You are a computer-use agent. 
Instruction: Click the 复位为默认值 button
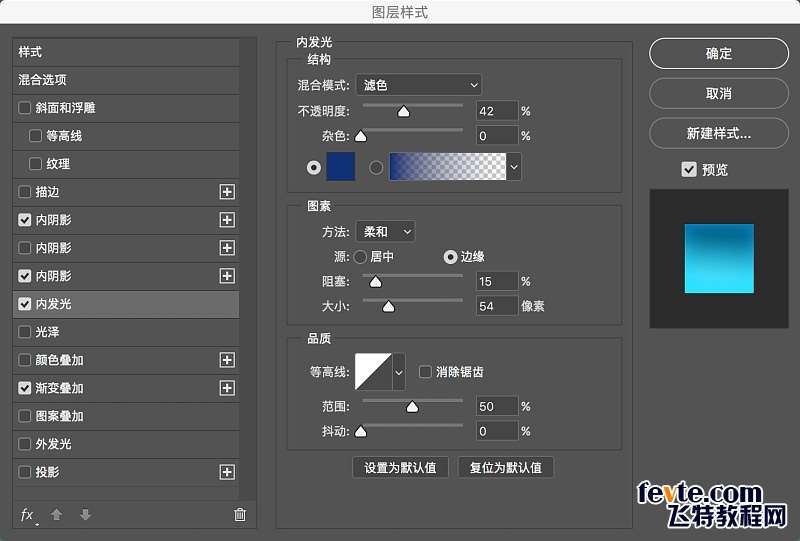pyautogui.click(x=506, y=468)
